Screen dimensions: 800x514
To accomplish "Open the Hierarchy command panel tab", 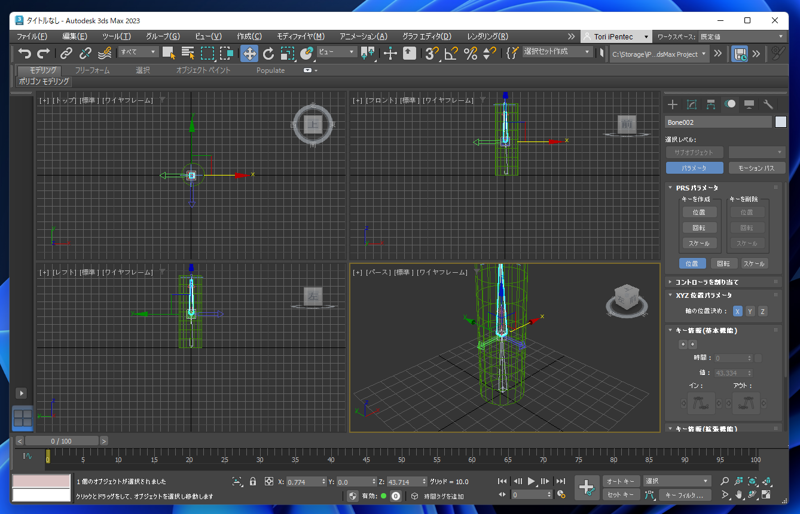I will (711, 105).
